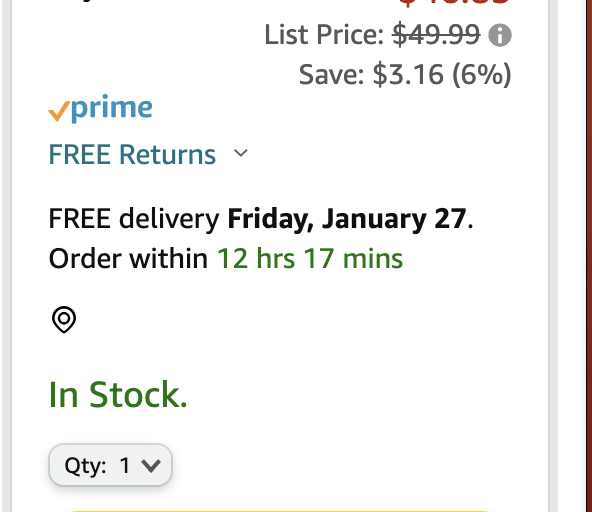
Task: Click the Qty dropdown arrow
Action: 151,466
